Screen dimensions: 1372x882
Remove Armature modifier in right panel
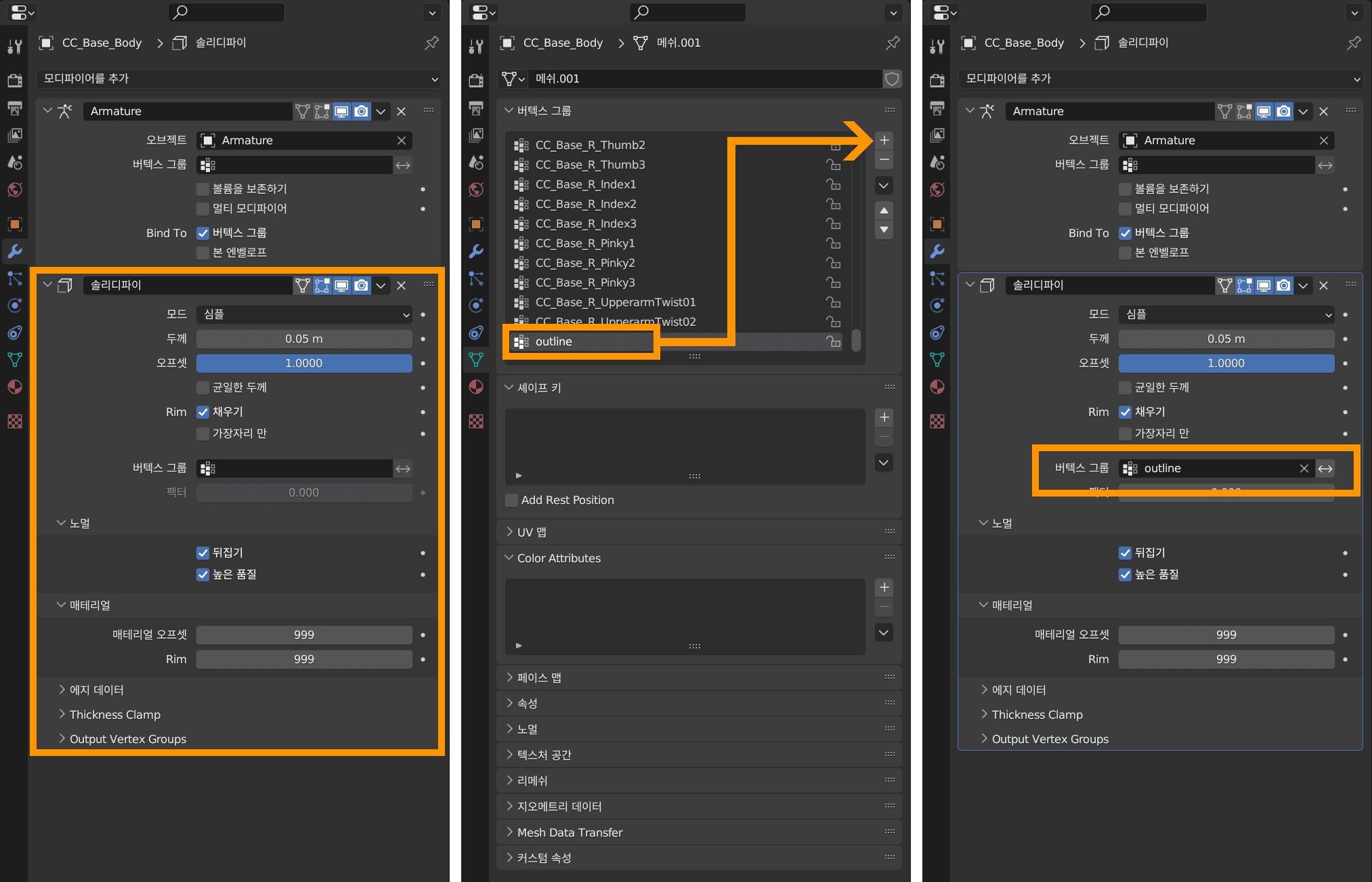click(1324, 111)
